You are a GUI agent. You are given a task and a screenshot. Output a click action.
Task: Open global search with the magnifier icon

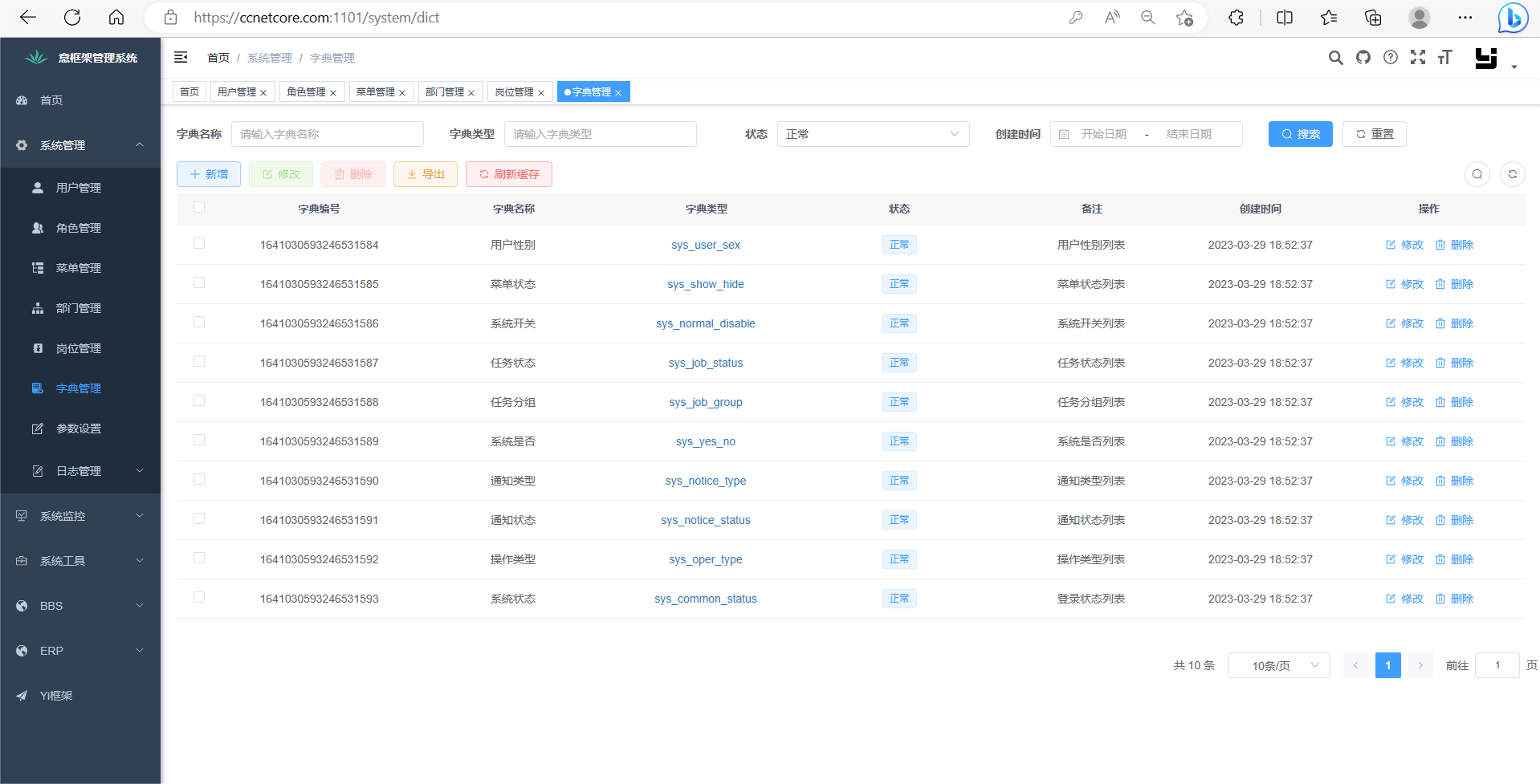click(1336, 57)
